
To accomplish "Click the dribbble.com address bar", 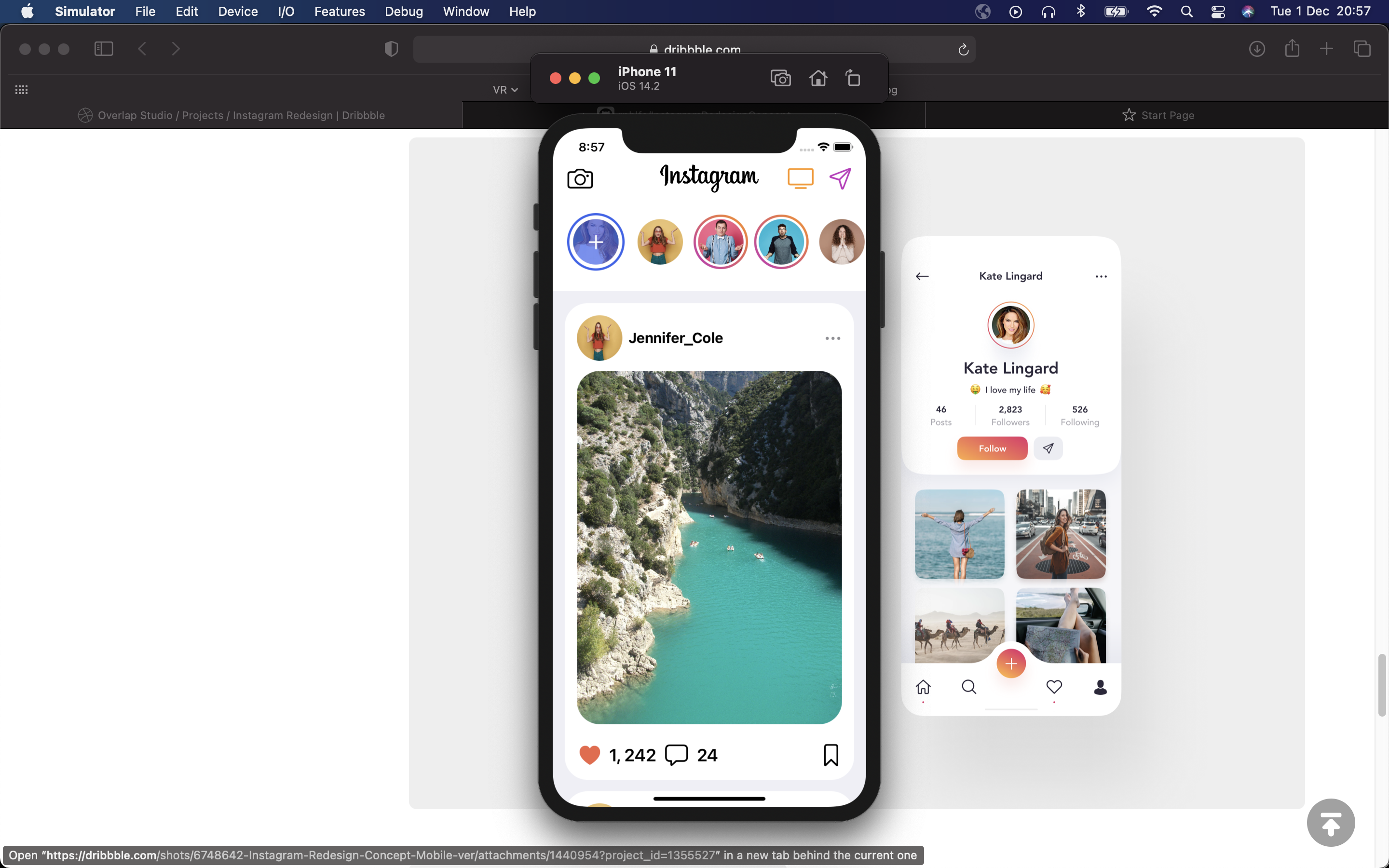I will [694, 49].
